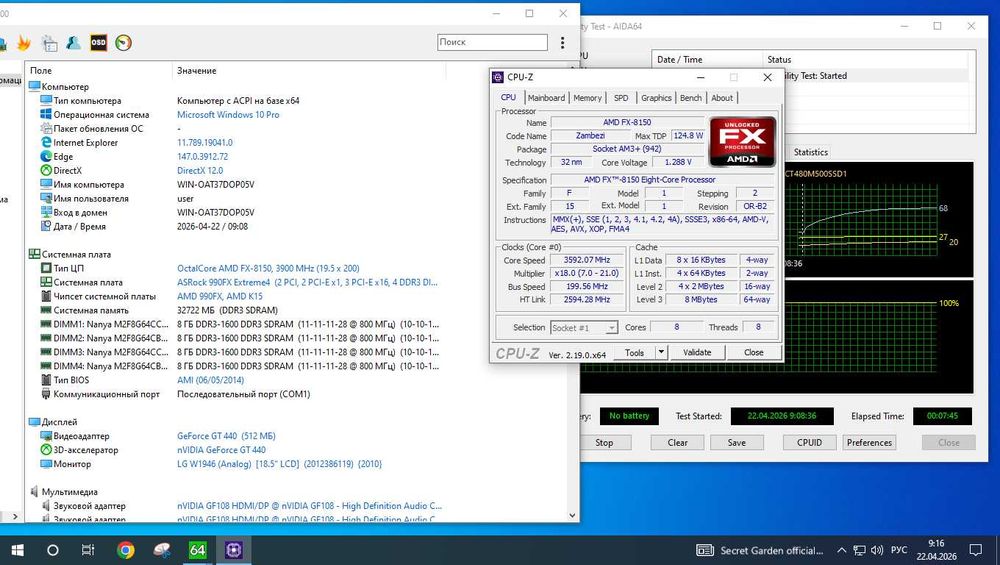
Task: Click the Дата / Время row icon
Action: pos(46,226)
